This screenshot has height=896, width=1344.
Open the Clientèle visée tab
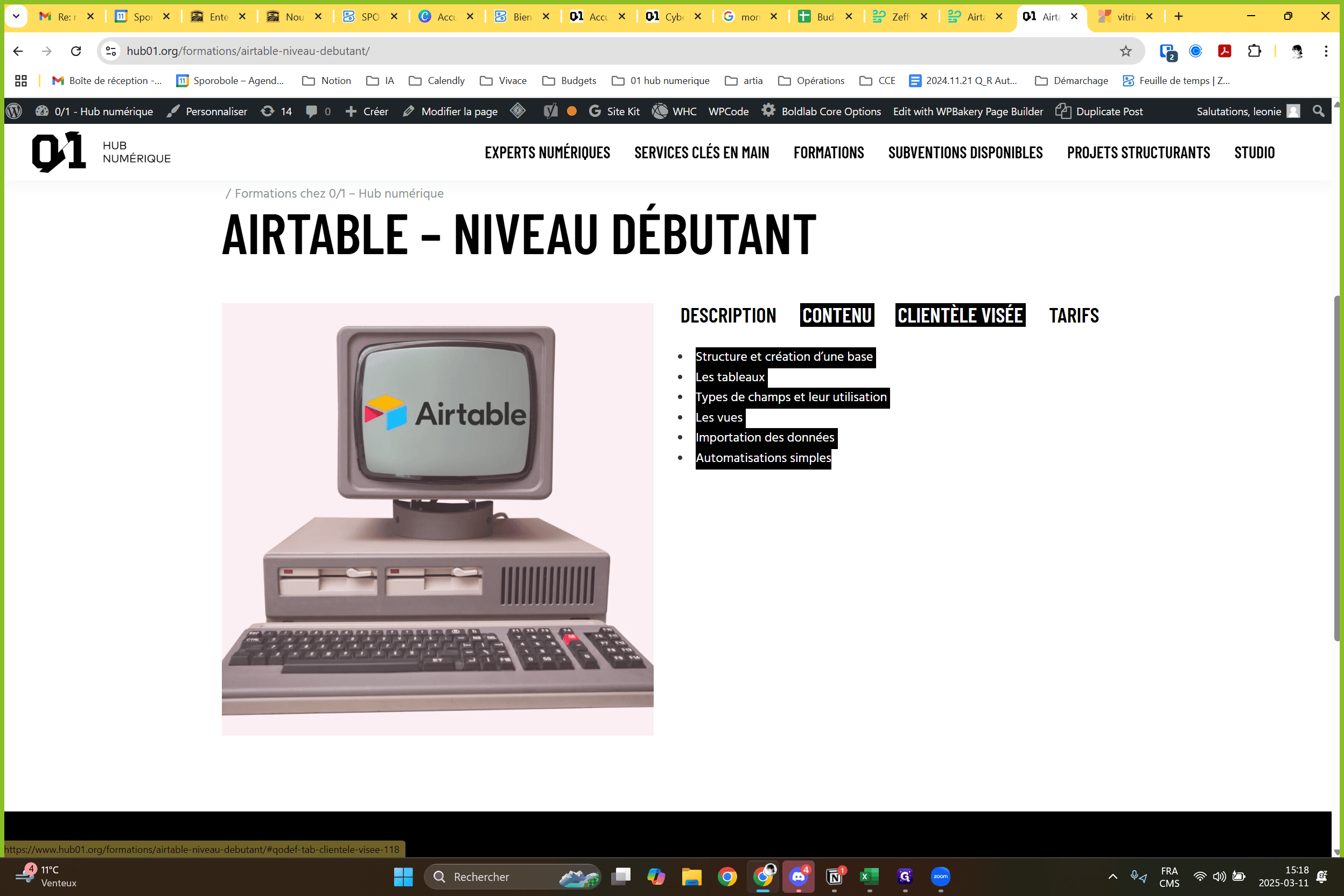960,316
